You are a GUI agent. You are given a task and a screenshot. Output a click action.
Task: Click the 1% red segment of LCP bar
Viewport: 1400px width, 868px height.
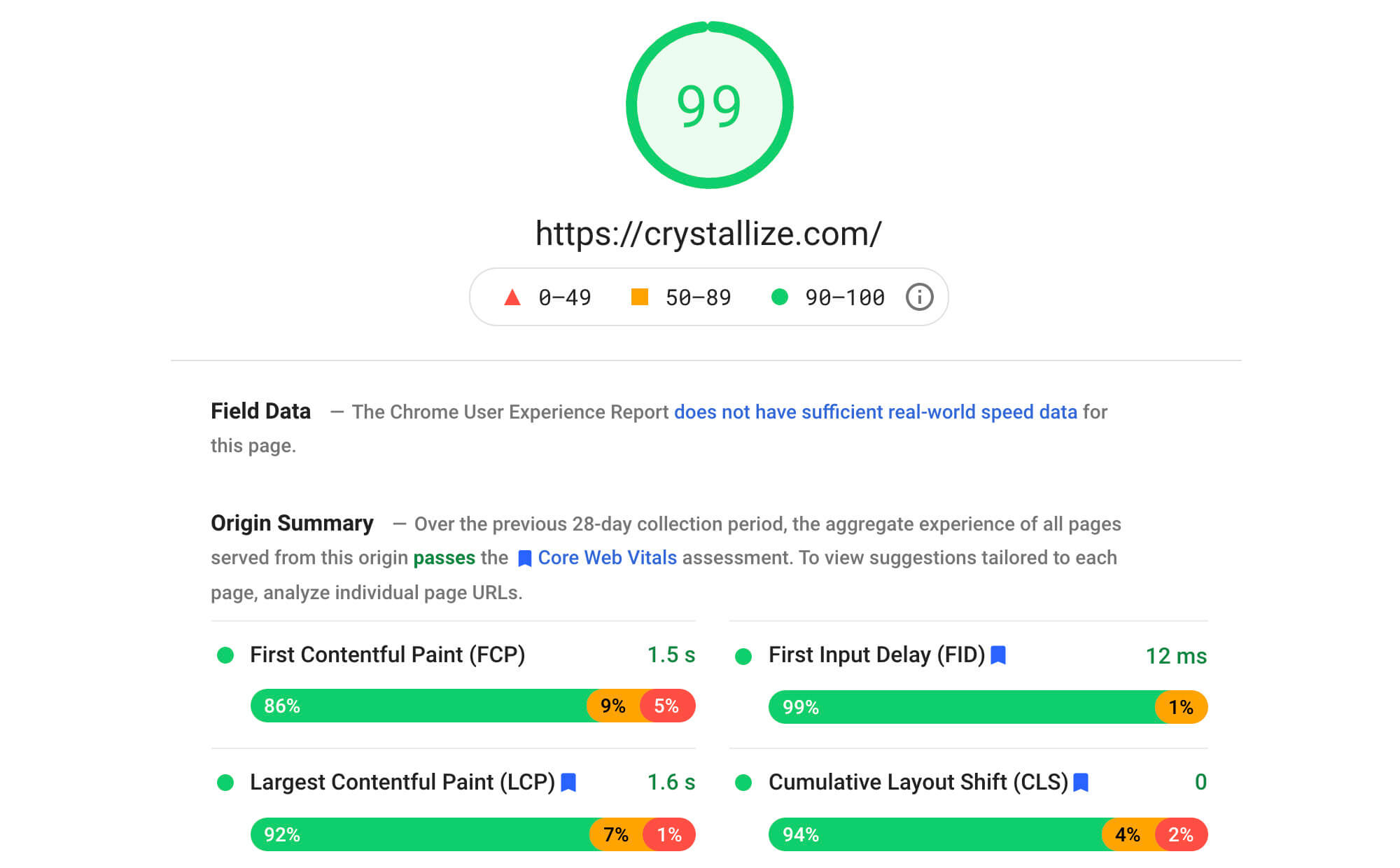coord(669,834)
